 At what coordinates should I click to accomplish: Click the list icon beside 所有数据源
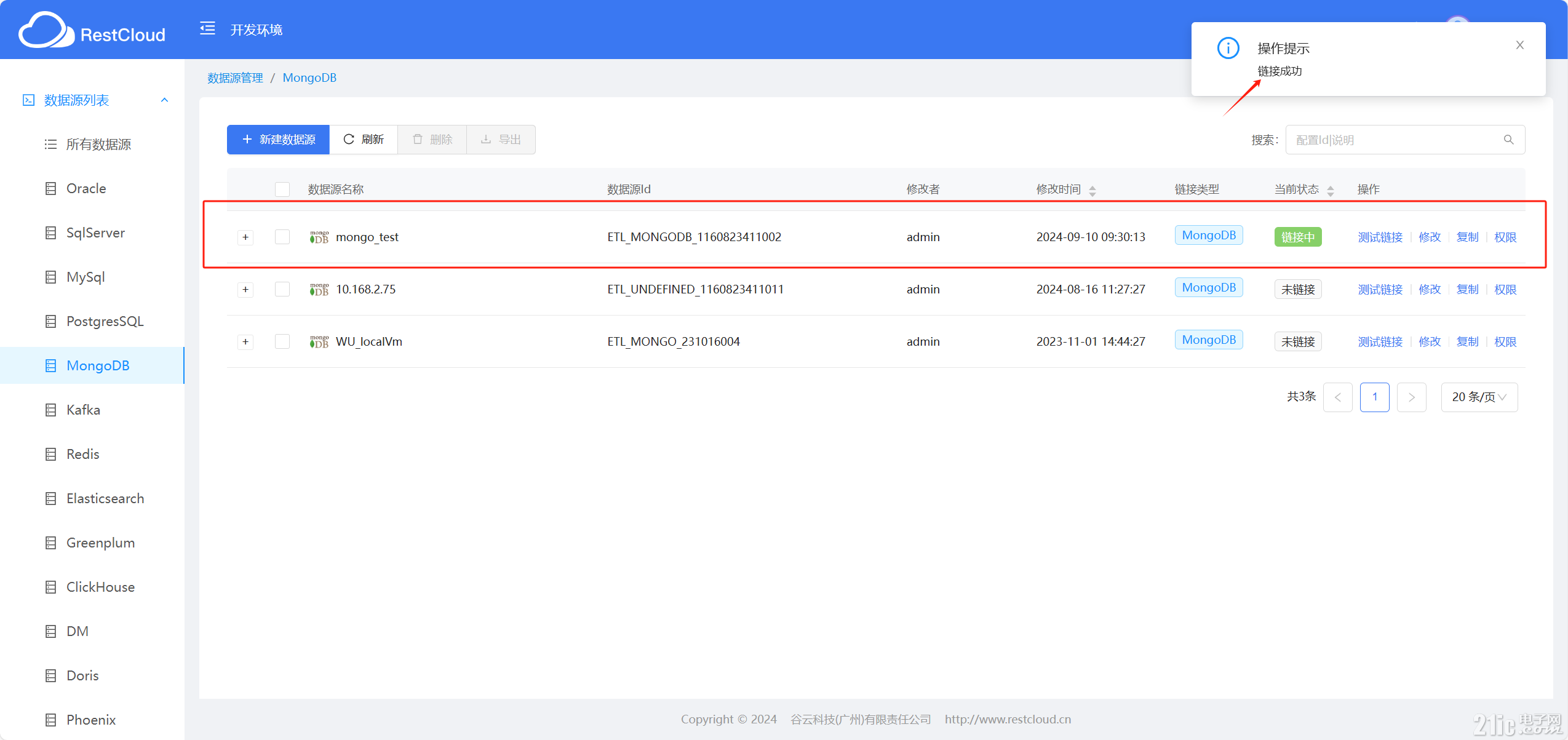50,144
